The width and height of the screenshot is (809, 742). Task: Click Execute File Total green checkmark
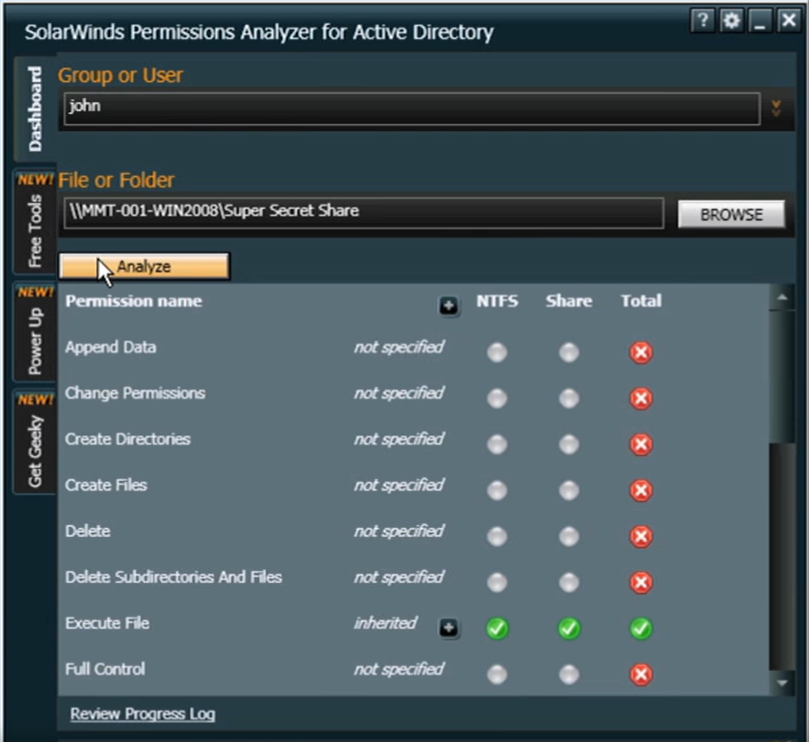click(x=641, y=628)
